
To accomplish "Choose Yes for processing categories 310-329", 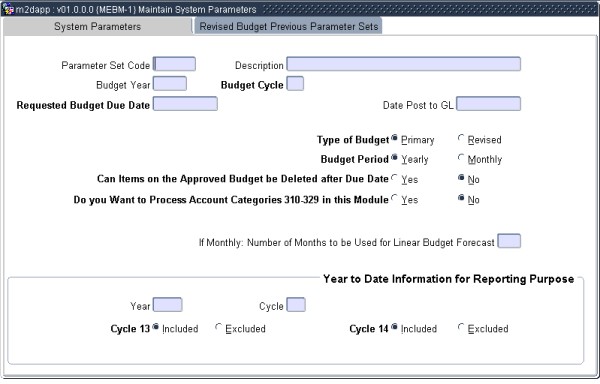I will tap(394, 198).
